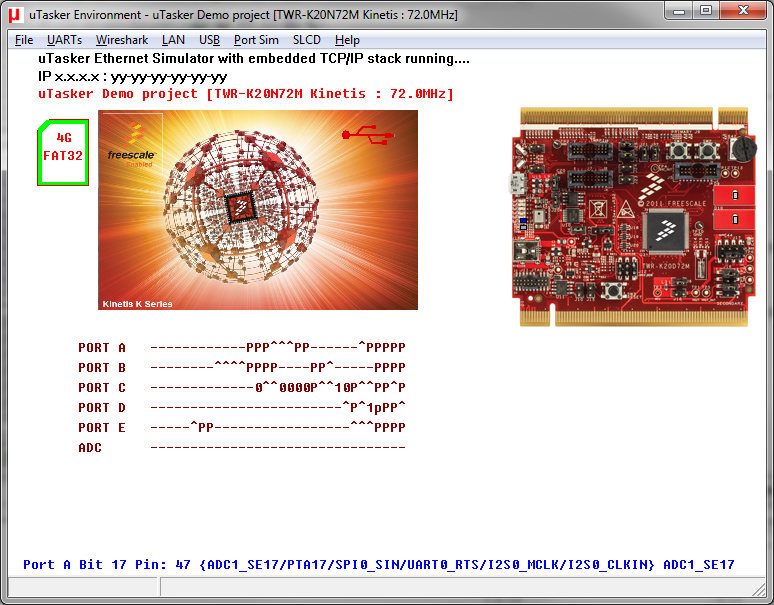
Task: Click the 4G FAT32 SD card icon
Action: point(63,152)
